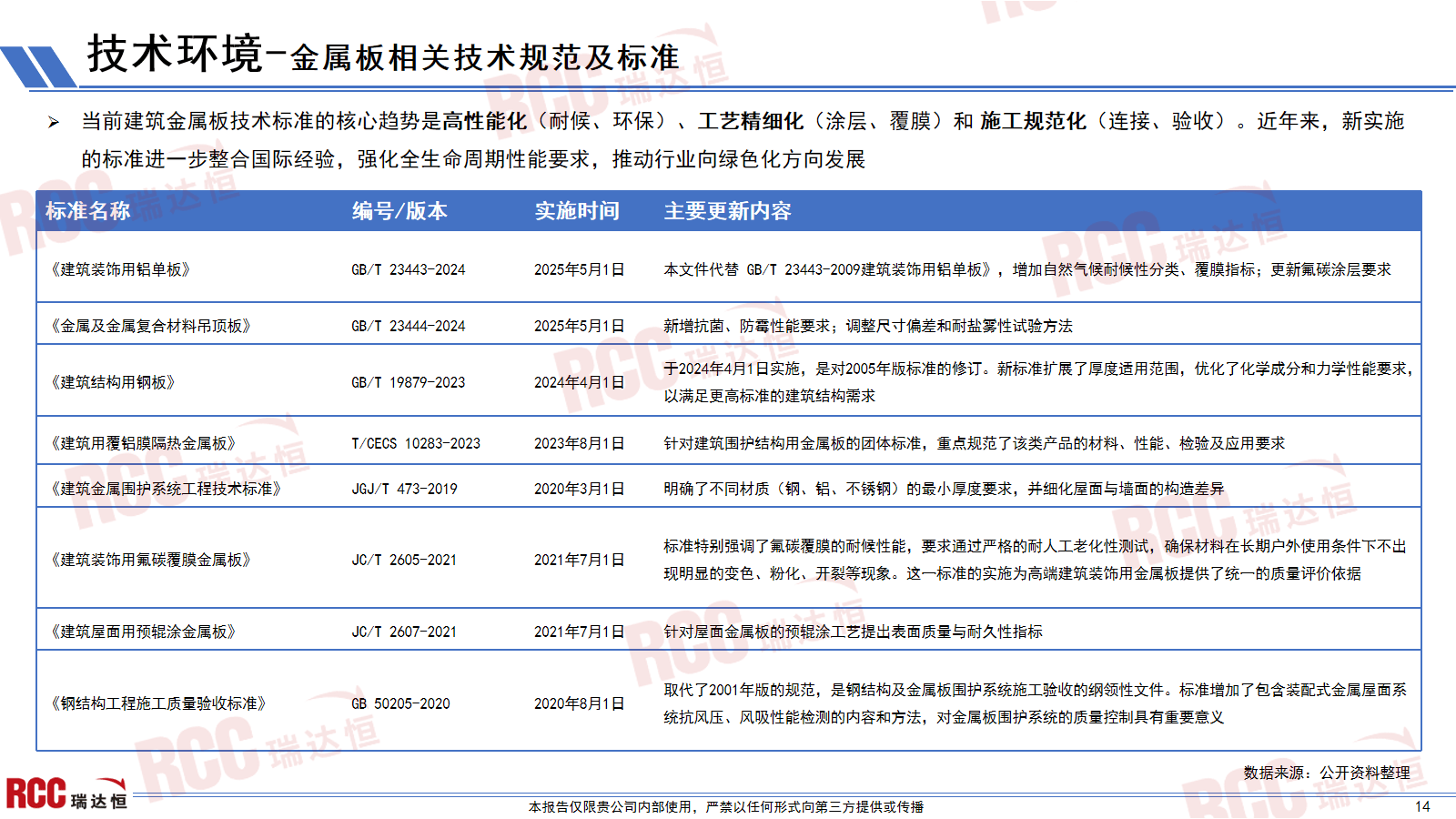
Task: Select the cell 《建筑装饰用氟碳覆膜金属板》
Action: pos(150,560)
